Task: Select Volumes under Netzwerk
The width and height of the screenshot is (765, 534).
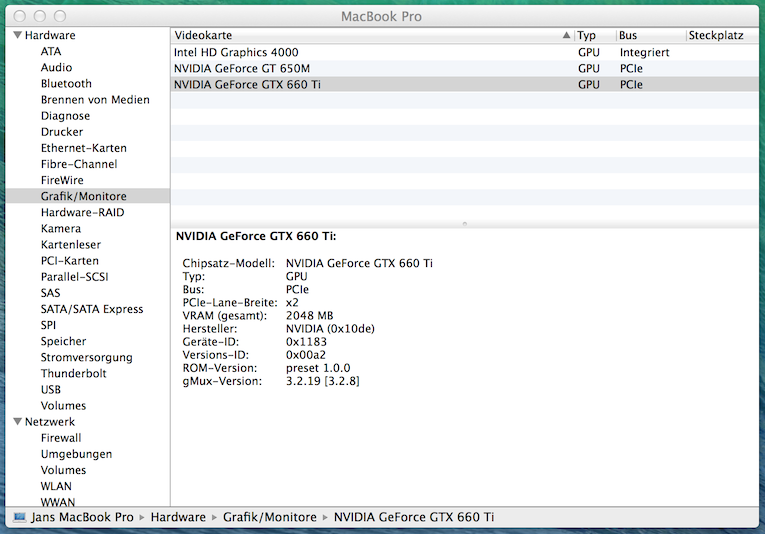Action: click(x=63, y=470)
